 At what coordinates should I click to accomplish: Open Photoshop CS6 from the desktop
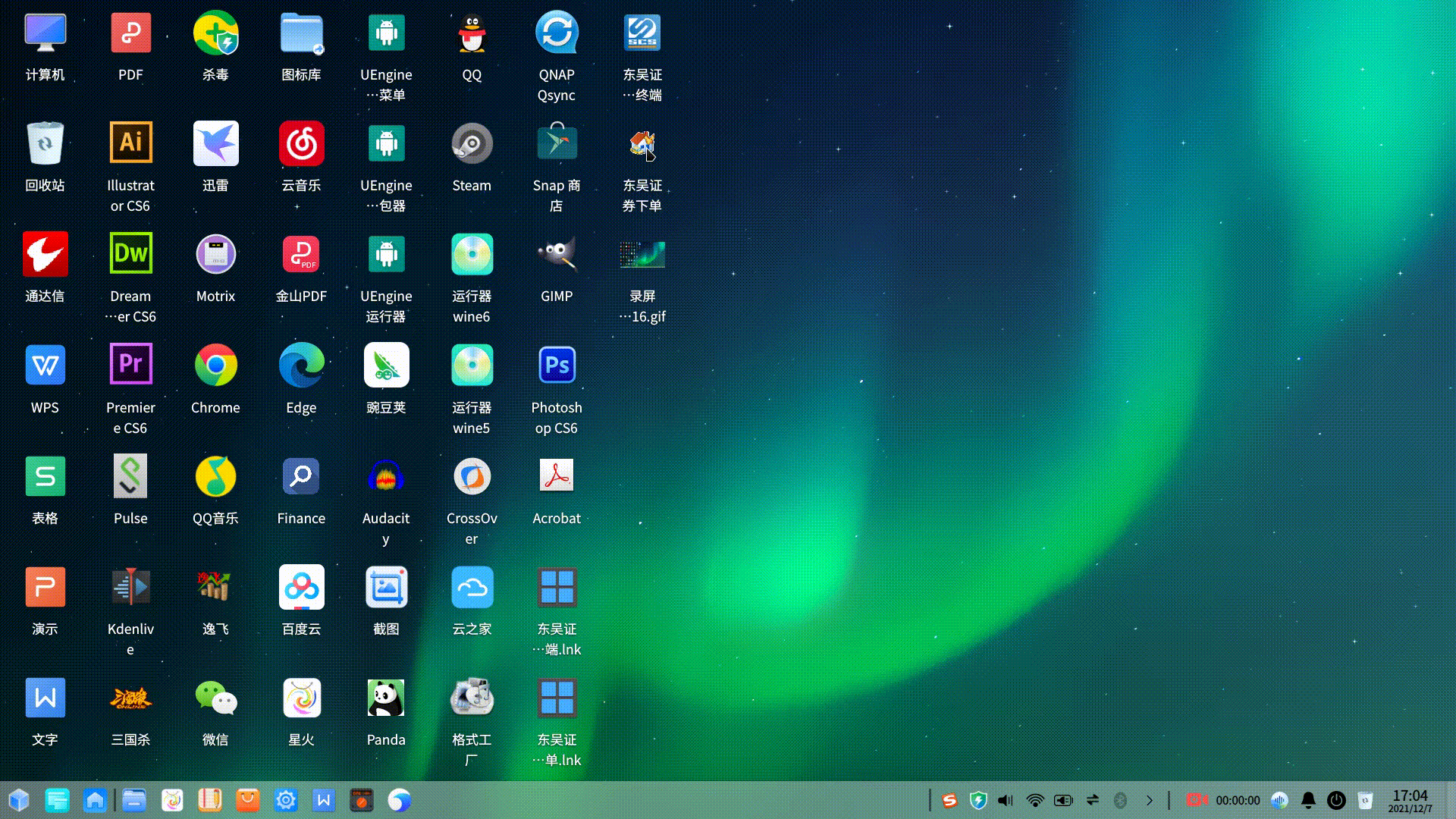point(557,366)
